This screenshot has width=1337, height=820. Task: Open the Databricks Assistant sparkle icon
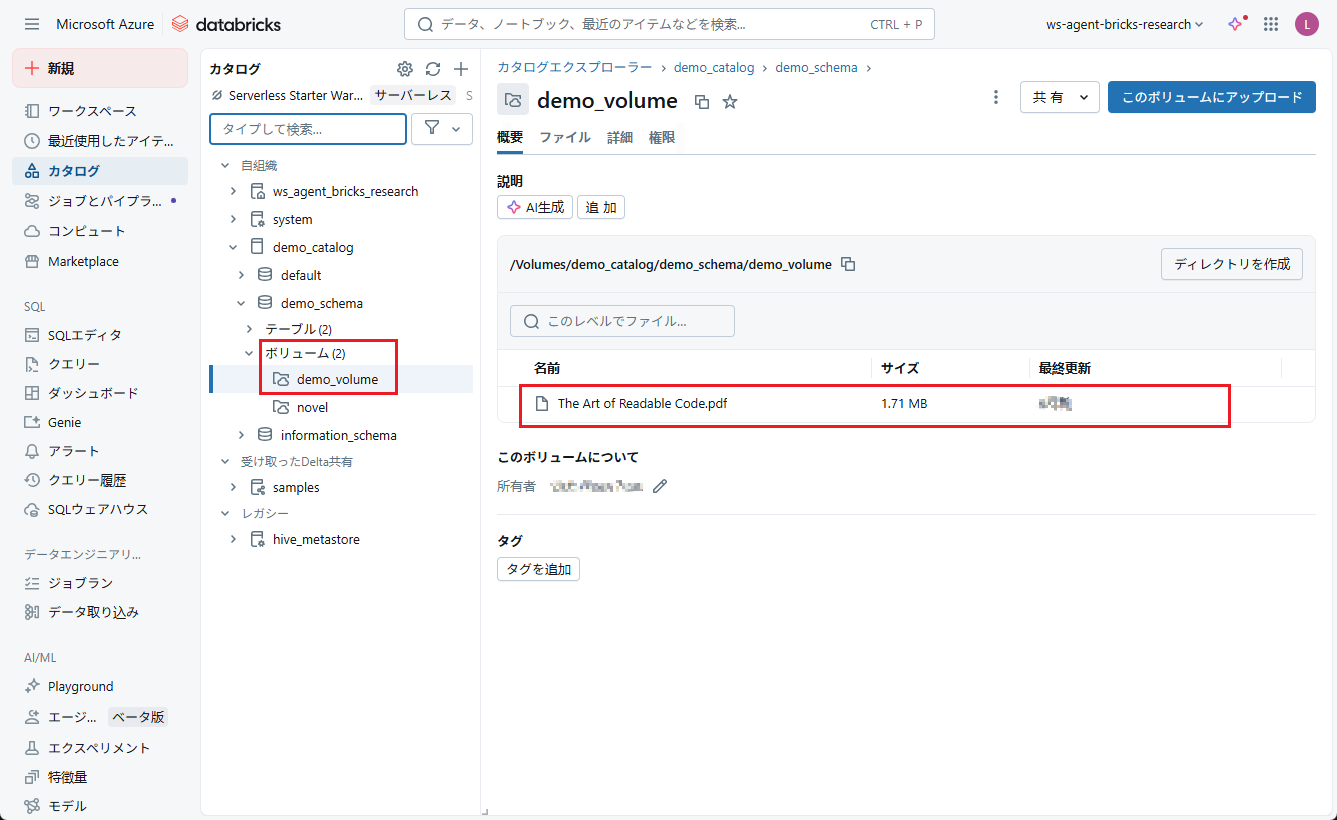1237,24
